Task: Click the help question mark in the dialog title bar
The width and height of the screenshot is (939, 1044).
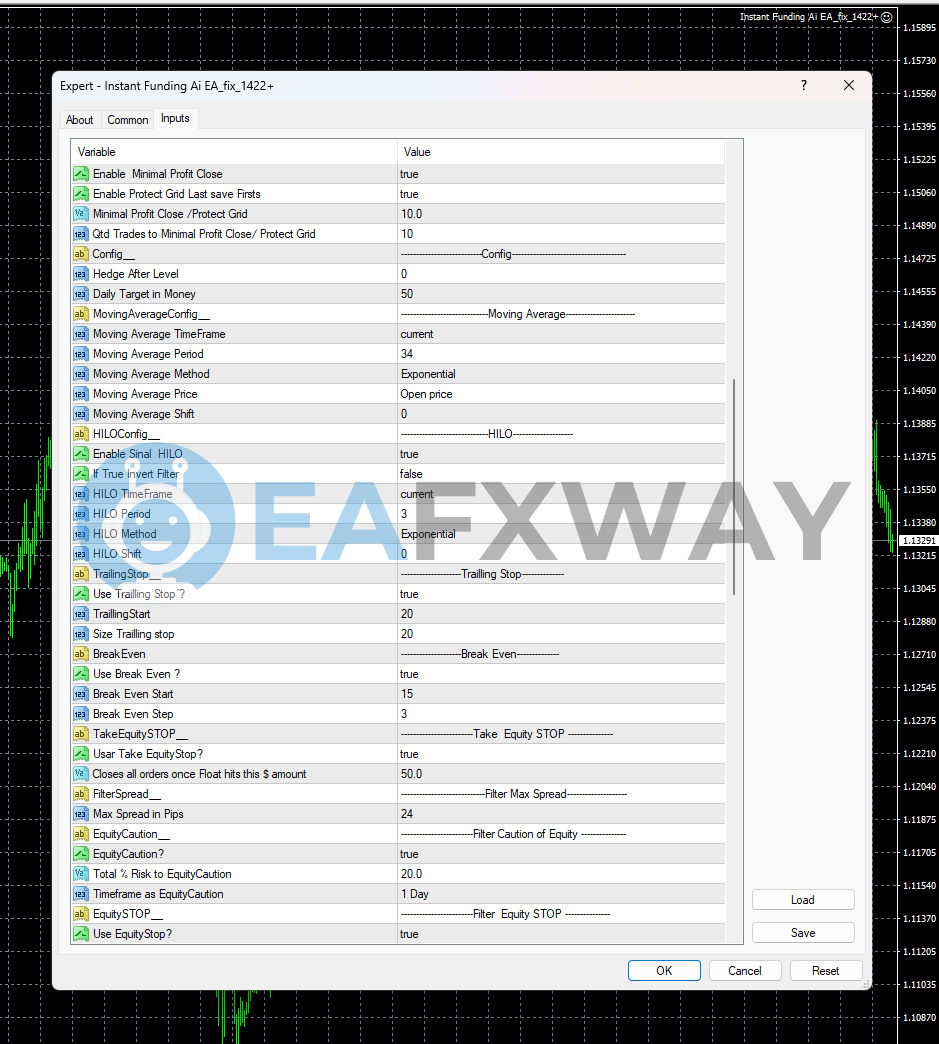Action: click(804, 85)
